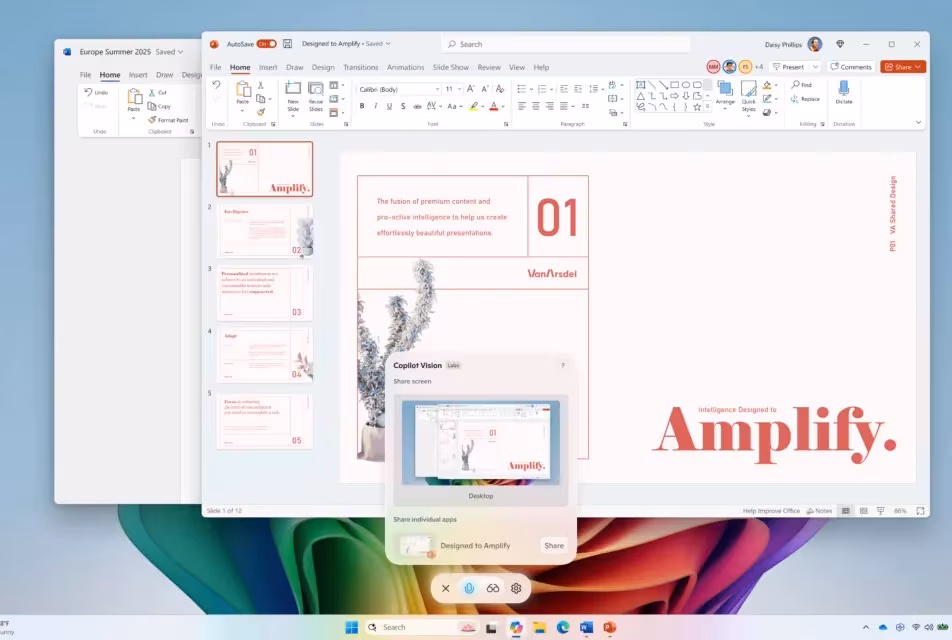Increase the font size
Image resolution: width=952 pixels, height=640 pixels.
471,89
